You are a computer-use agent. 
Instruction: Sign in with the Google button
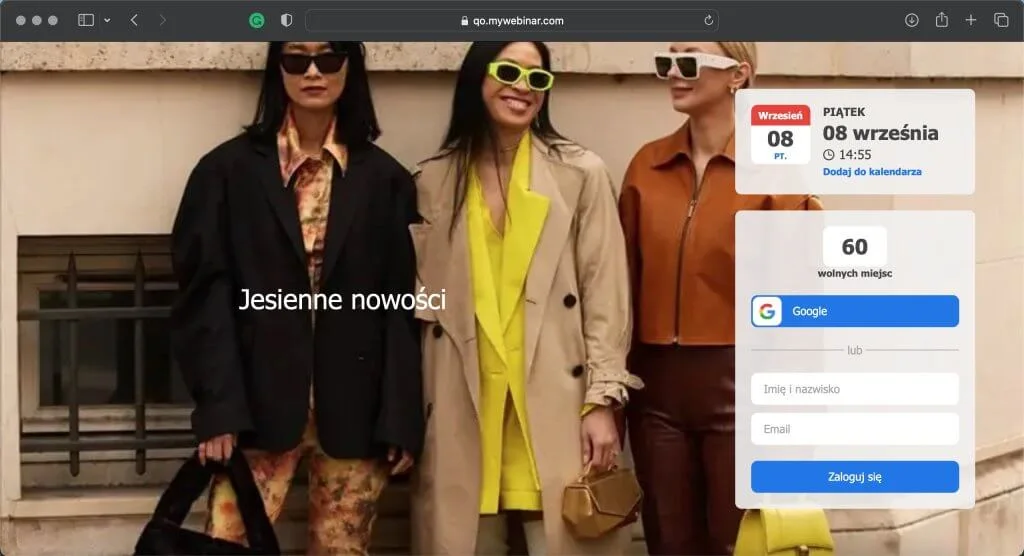tap(855, 311)
